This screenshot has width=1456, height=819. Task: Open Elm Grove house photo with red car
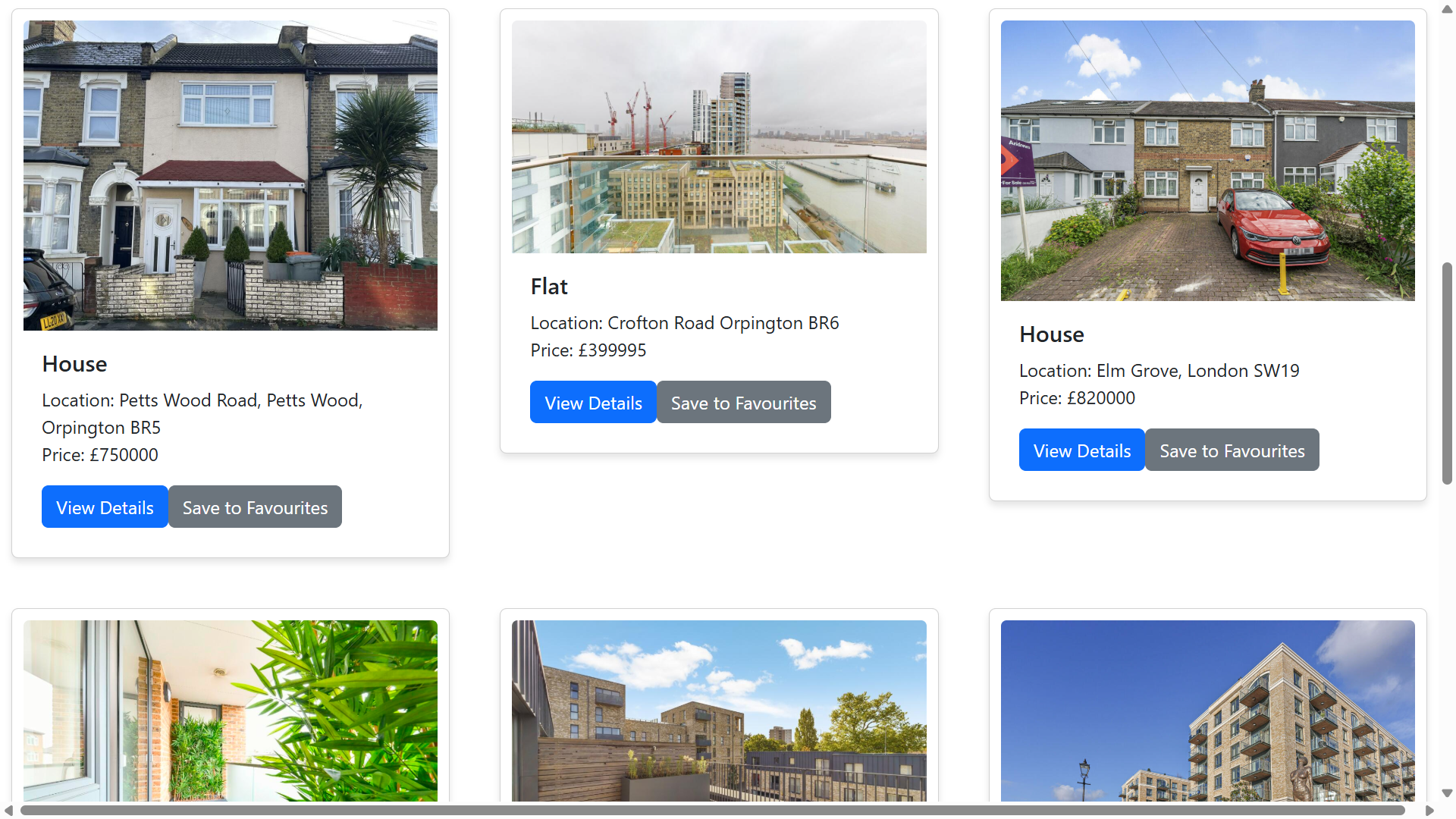[x=1208, y=161]
